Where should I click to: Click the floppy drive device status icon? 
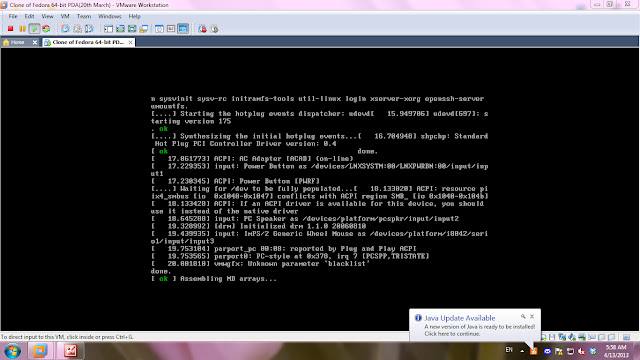click(x=552, y=337)
